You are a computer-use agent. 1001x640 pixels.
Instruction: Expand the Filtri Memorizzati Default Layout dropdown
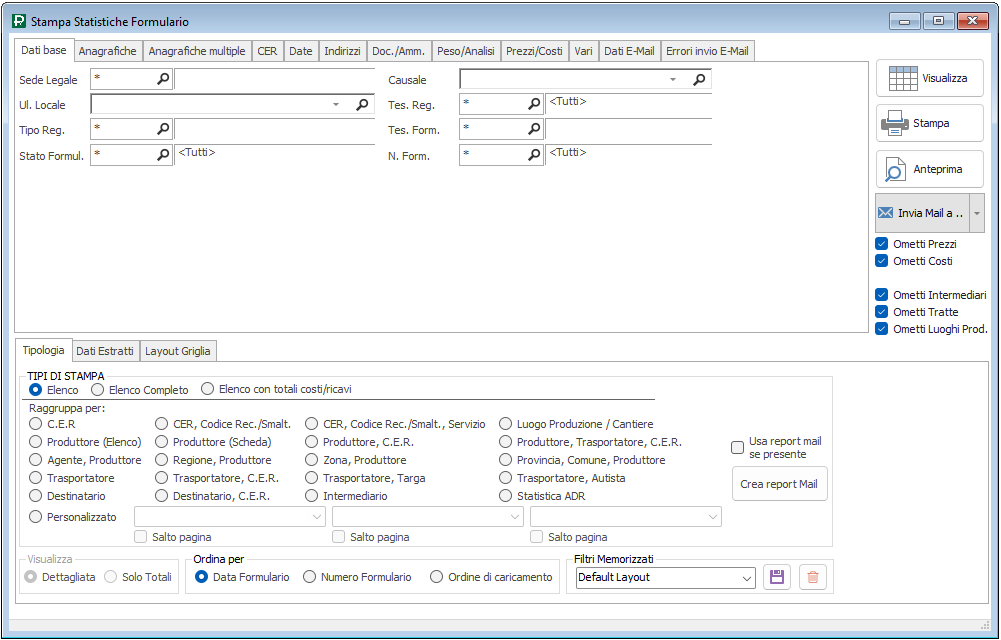(747, 577)
